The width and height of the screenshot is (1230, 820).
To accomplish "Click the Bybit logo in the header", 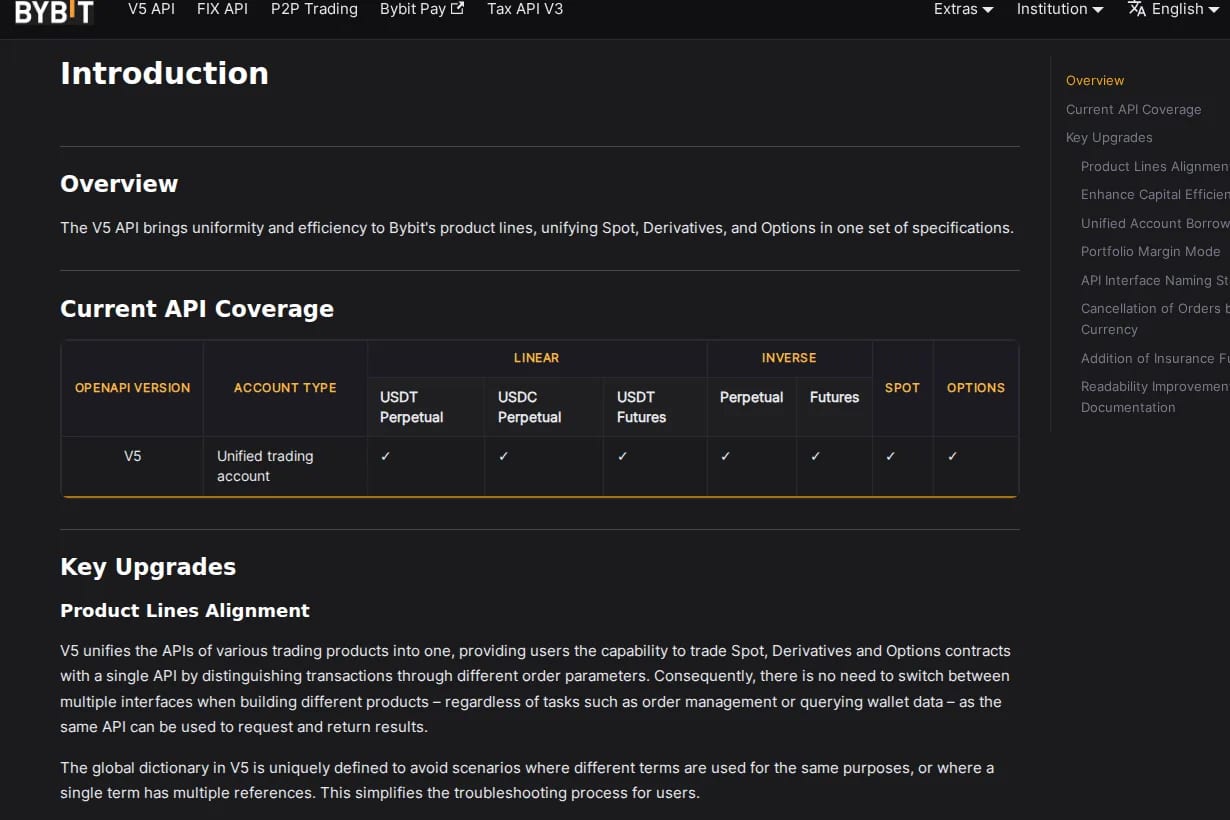I will pos(54,10).
